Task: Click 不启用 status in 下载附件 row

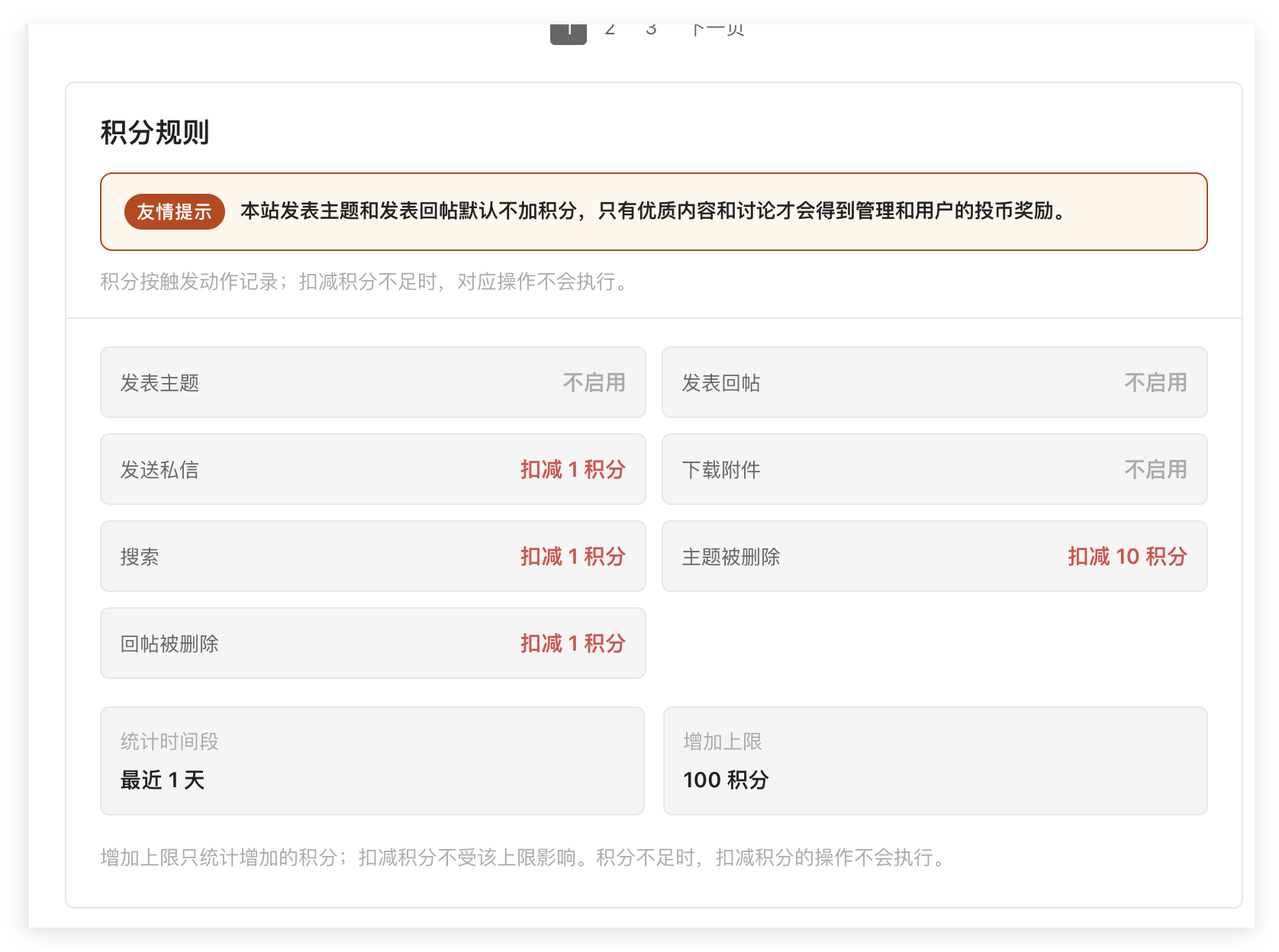Action: [1156, 469]
